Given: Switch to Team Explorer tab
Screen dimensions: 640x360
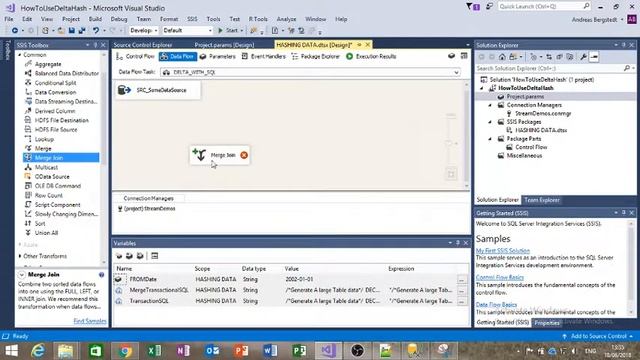Looking at the screenshot, I should (542, 200).
